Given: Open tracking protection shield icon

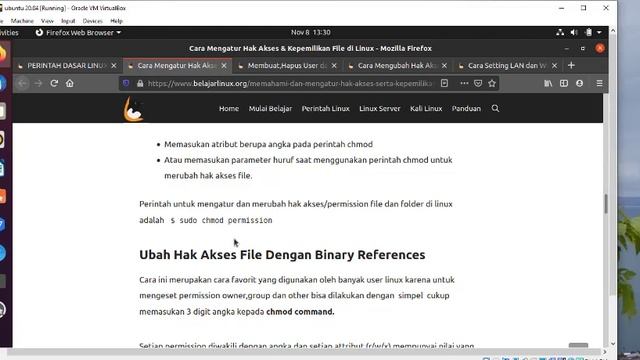Looking at the screenshot, I should coord(126,83).
